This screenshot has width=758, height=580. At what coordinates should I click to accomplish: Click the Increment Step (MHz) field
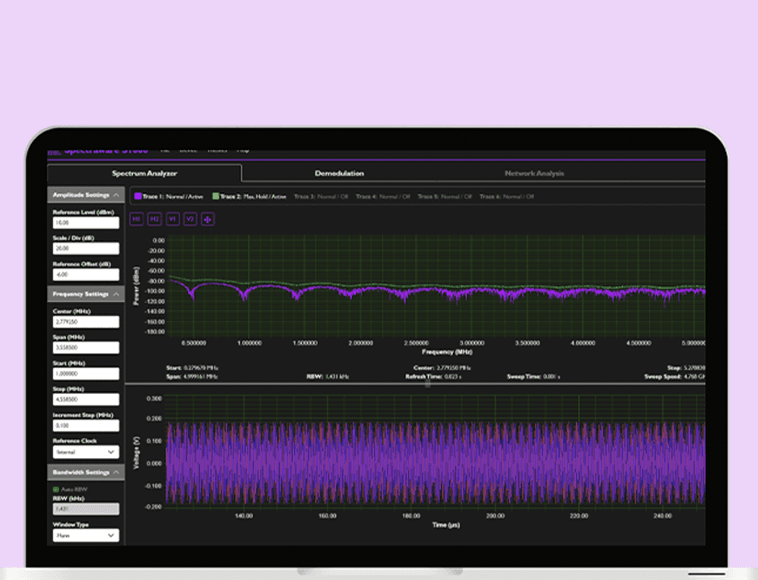[86, 425]
